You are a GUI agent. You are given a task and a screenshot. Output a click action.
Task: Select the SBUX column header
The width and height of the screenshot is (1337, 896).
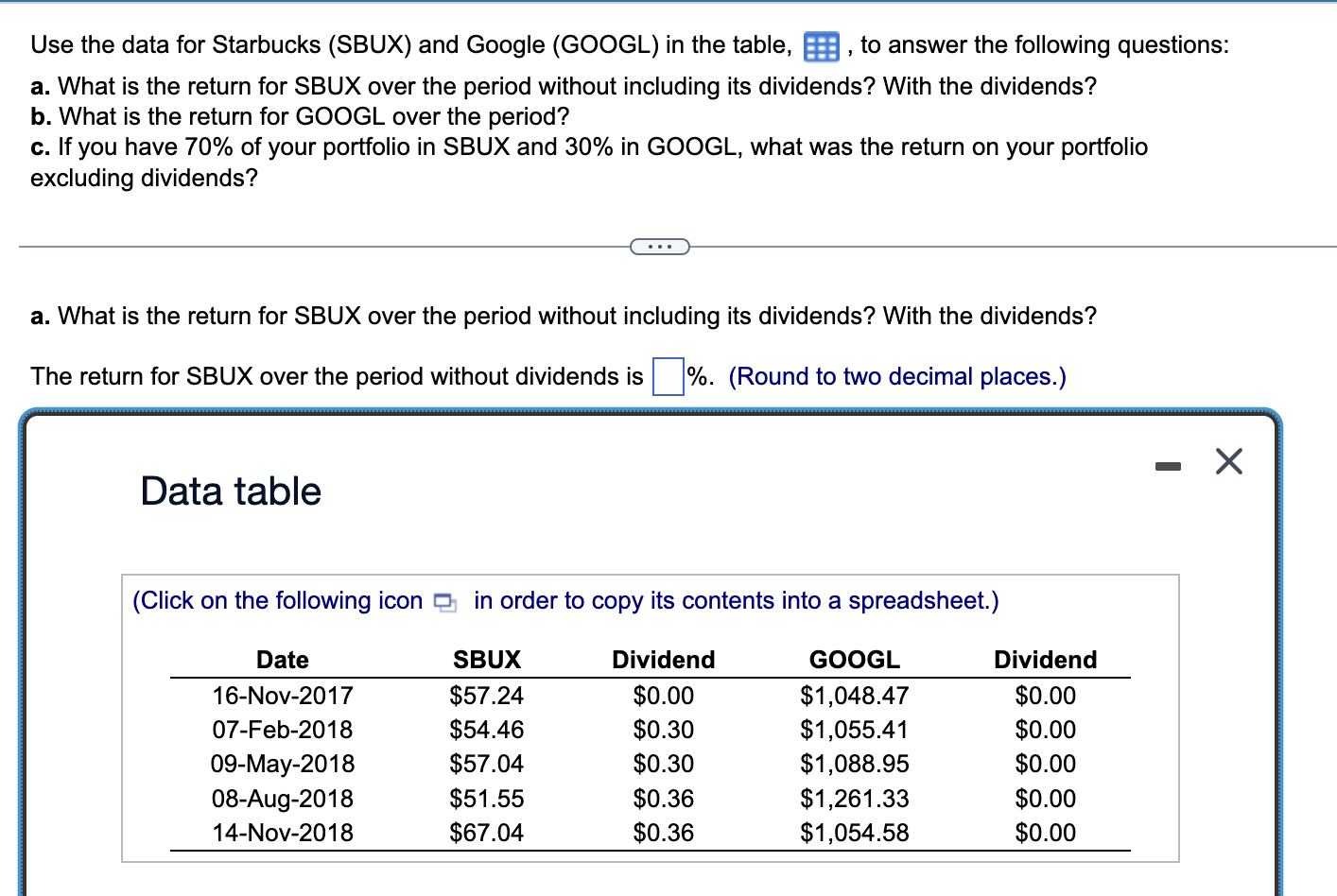pos(487,660)
